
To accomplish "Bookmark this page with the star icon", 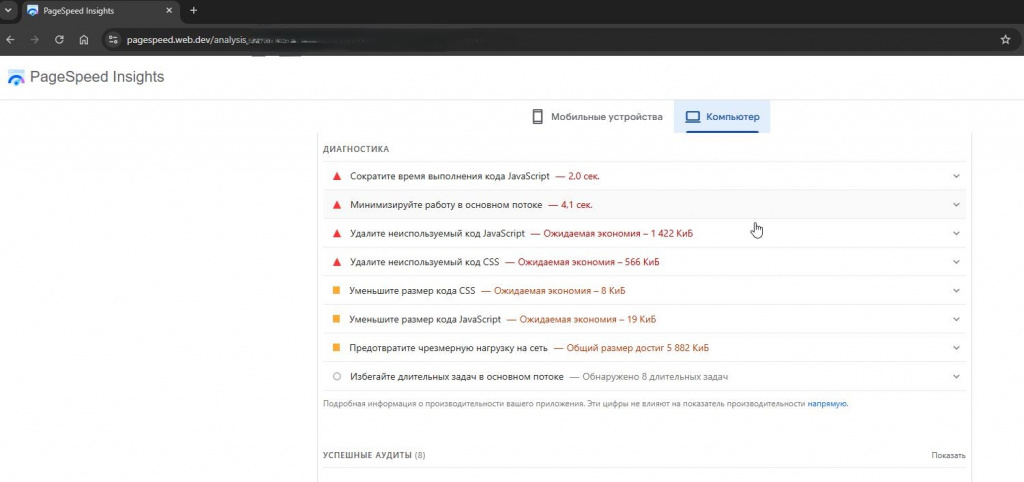I will 1006,40.
